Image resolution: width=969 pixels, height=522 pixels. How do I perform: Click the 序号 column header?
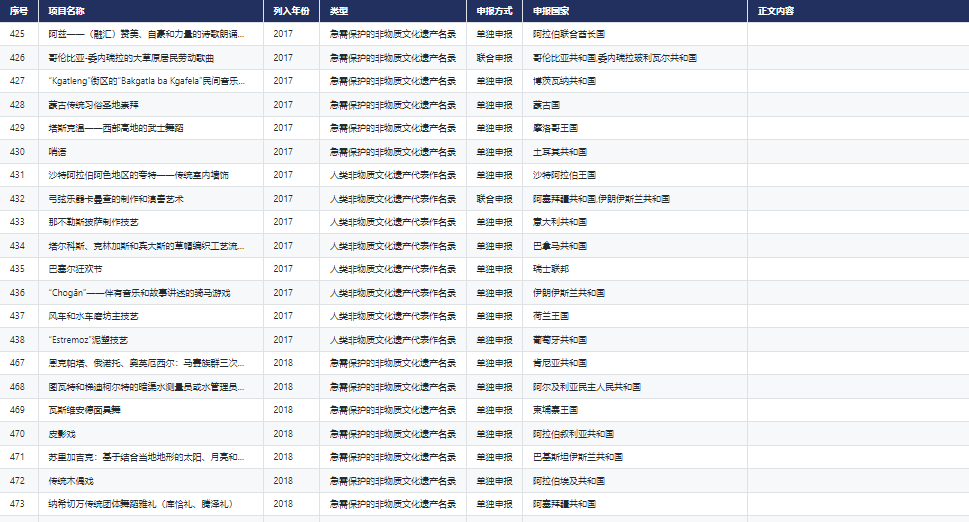19,11
